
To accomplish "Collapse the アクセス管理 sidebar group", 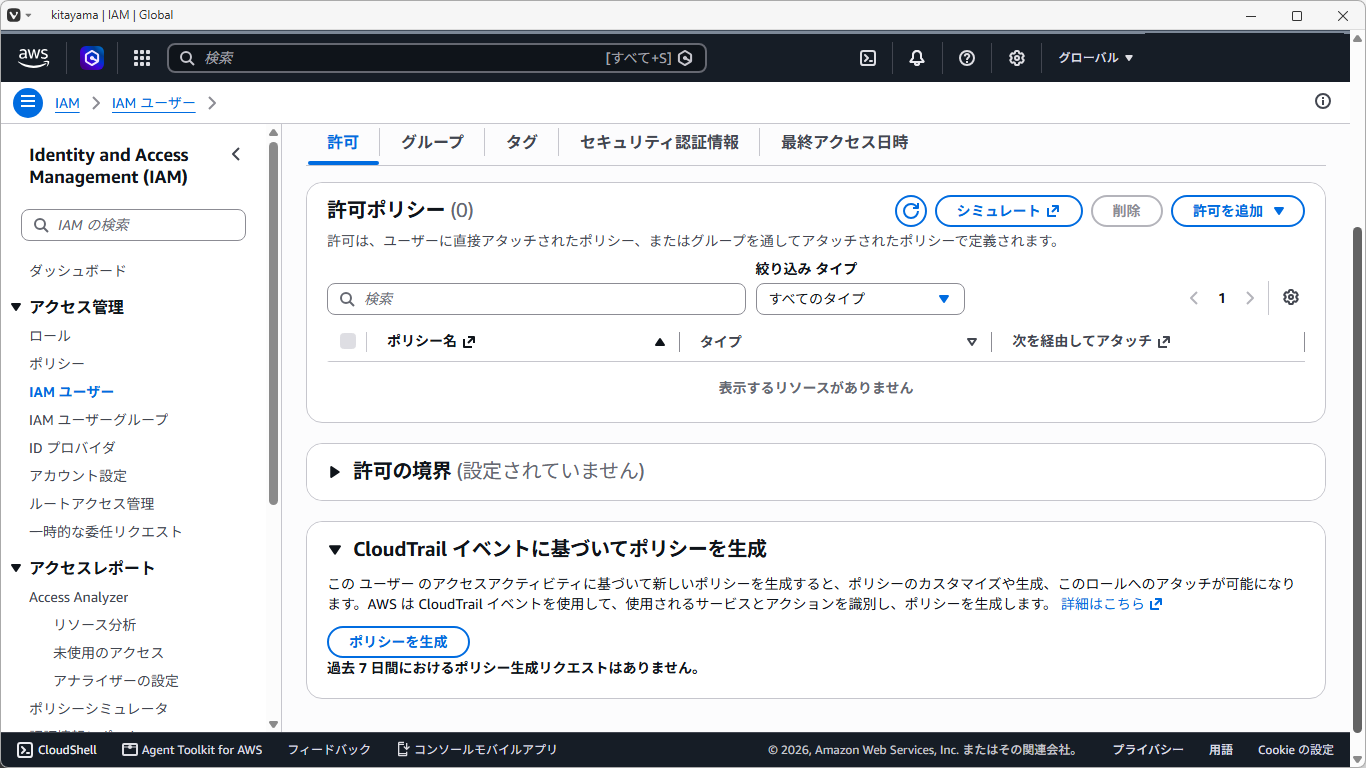I will (x=16, y=307).
